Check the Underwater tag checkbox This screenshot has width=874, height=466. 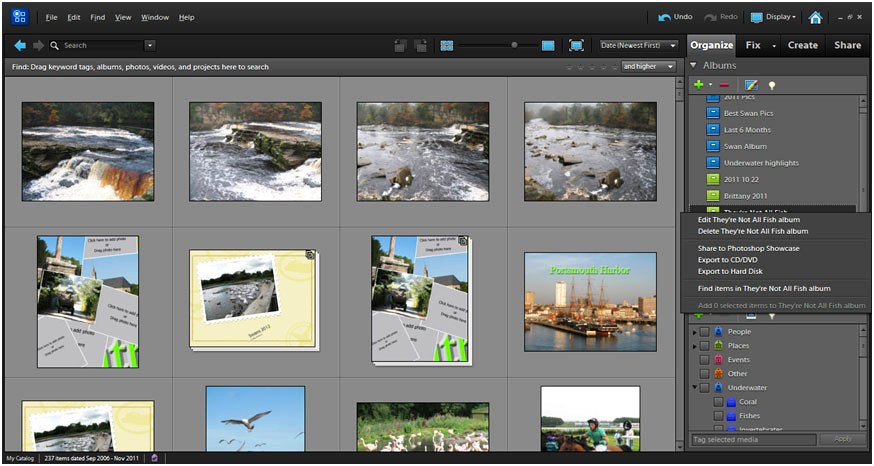point(705,387)
